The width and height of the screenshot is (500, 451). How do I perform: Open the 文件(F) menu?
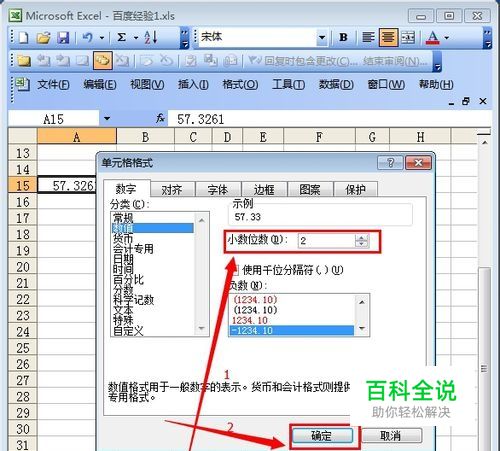pyautogui.click(x=53, y=85)
